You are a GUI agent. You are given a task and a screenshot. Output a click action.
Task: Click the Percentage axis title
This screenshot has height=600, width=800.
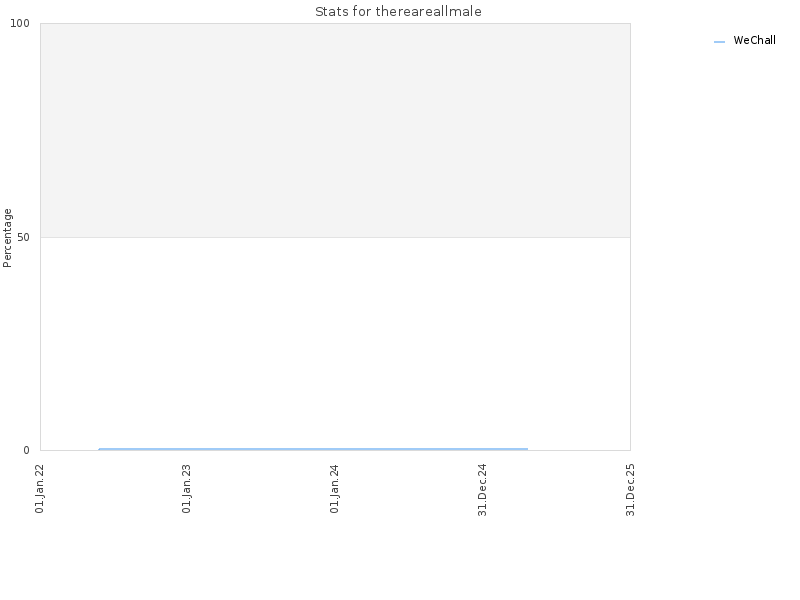point(7,238)
